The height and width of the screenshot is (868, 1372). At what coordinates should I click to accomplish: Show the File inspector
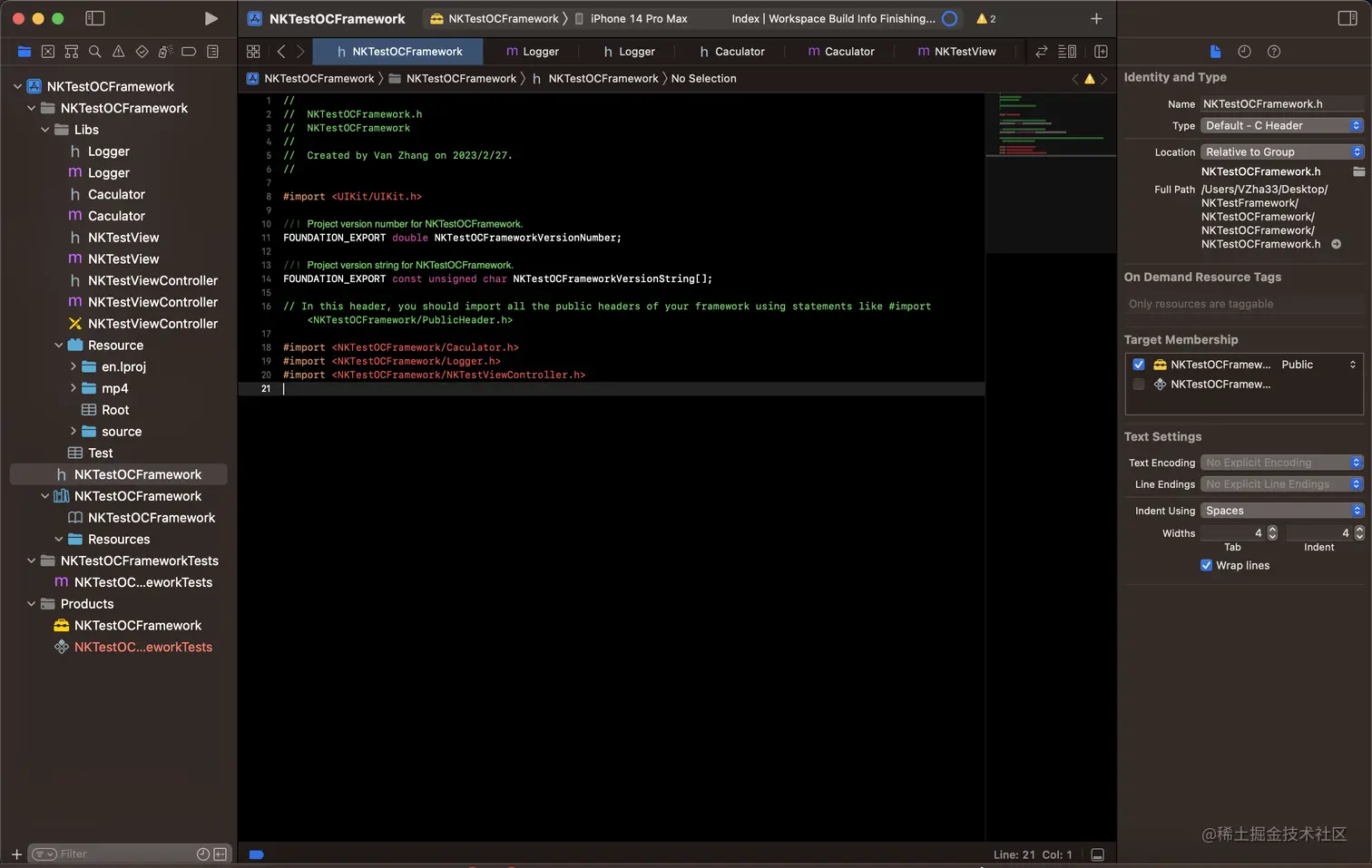point(1216,52)
